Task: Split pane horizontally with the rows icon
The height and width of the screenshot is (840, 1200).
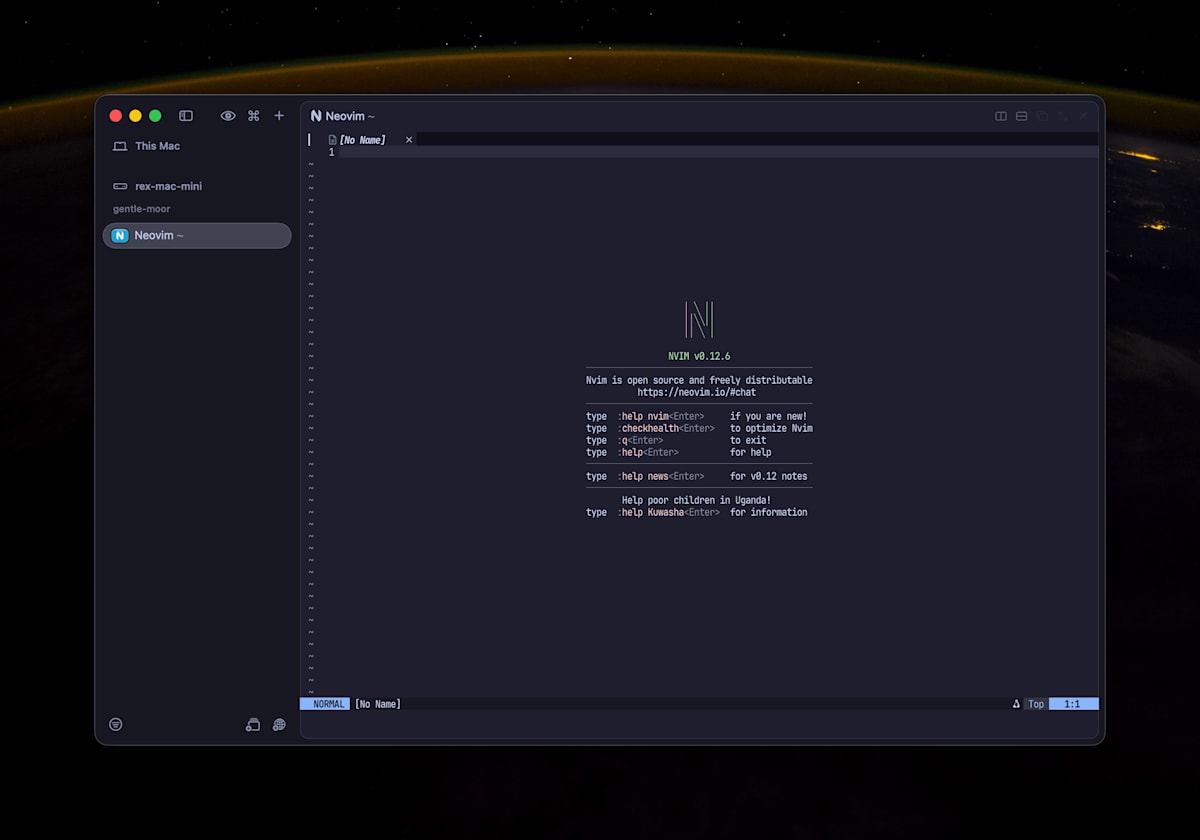Action: tap(1021, 116)
